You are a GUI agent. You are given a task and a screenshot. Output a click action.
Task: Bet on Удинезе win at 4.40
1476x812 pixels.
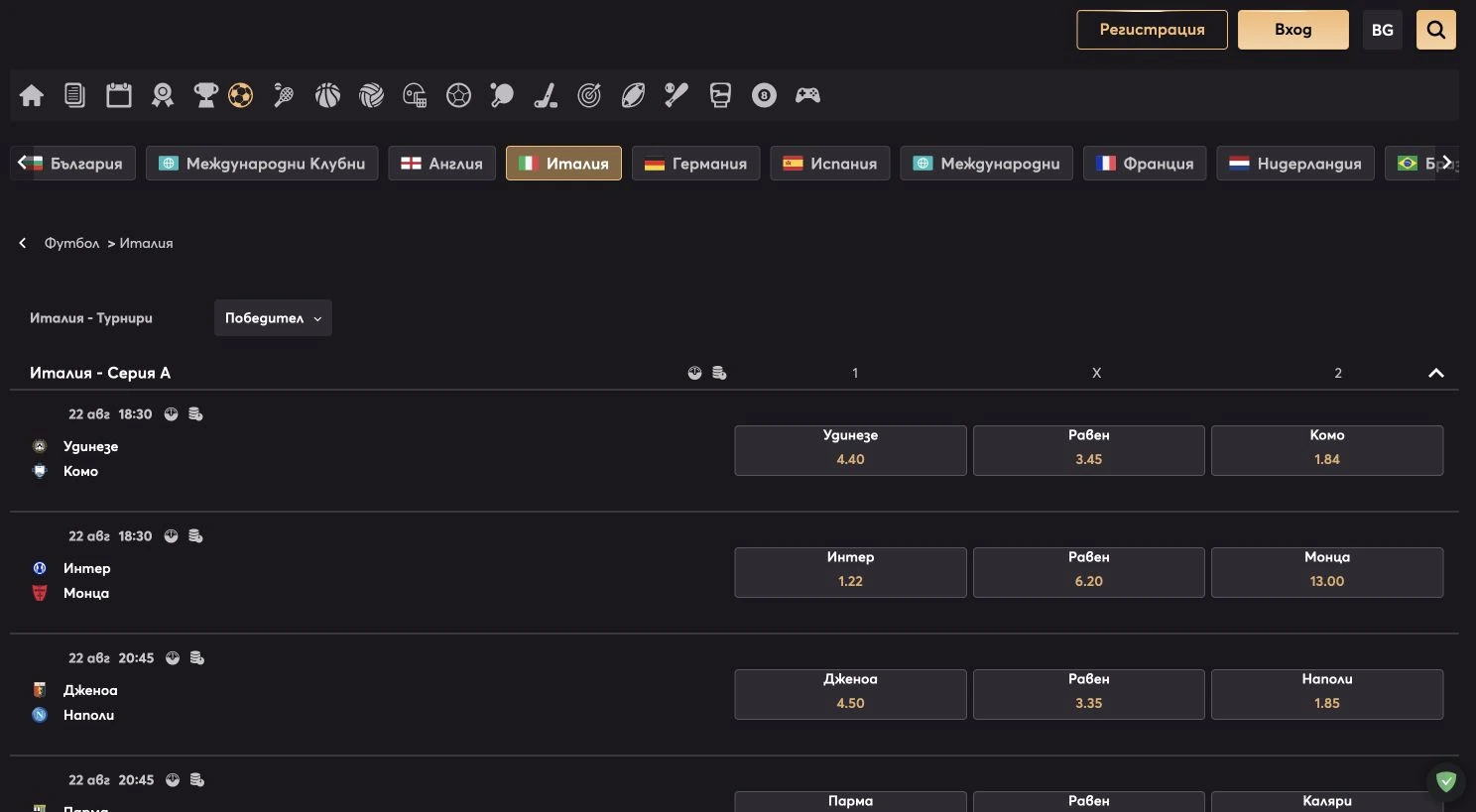(850, 450)
